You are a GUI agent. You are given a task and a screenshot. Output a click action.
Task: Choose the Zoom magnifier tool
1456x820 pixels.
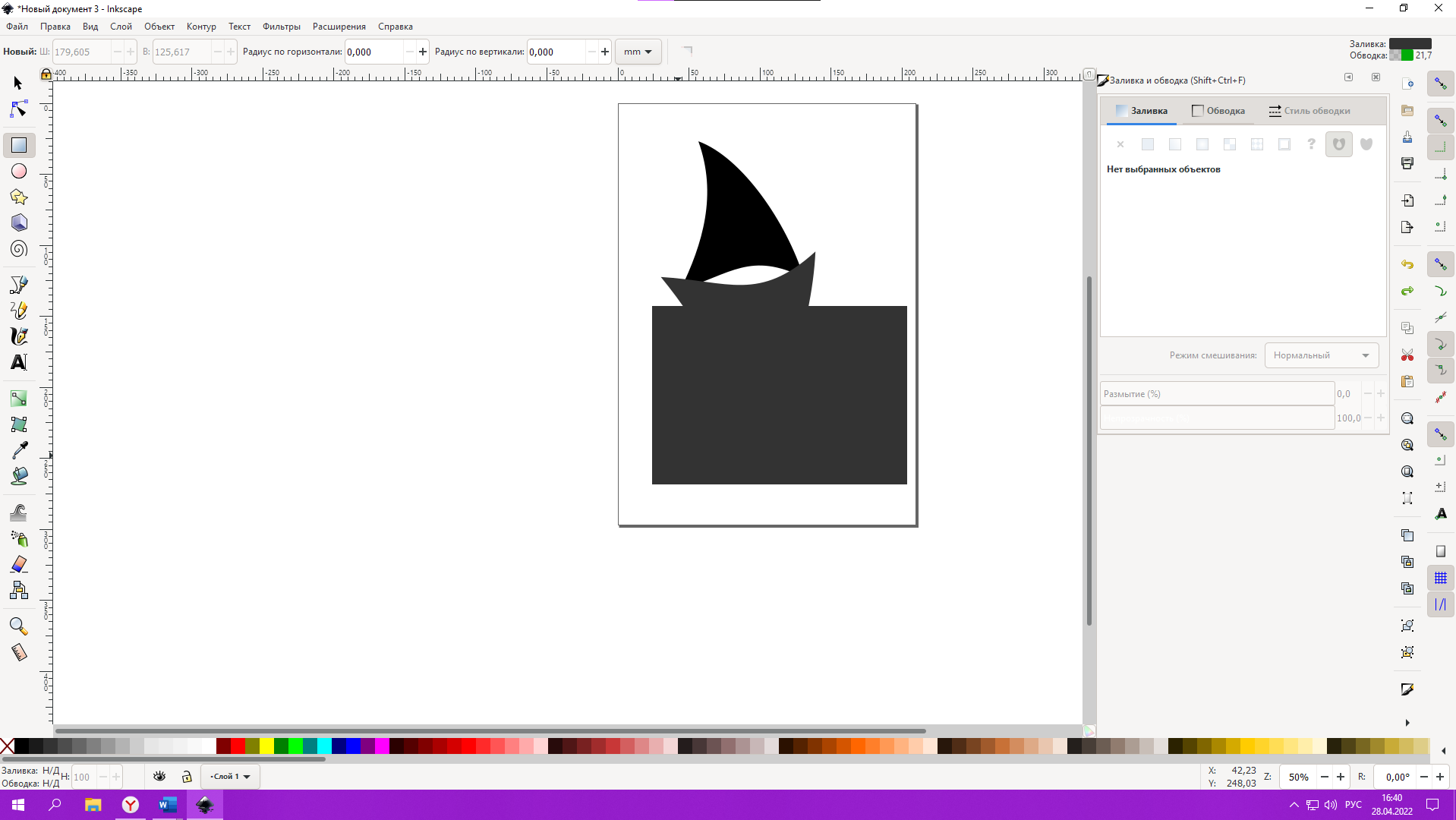pyautogui.click(x=19, y=626)
